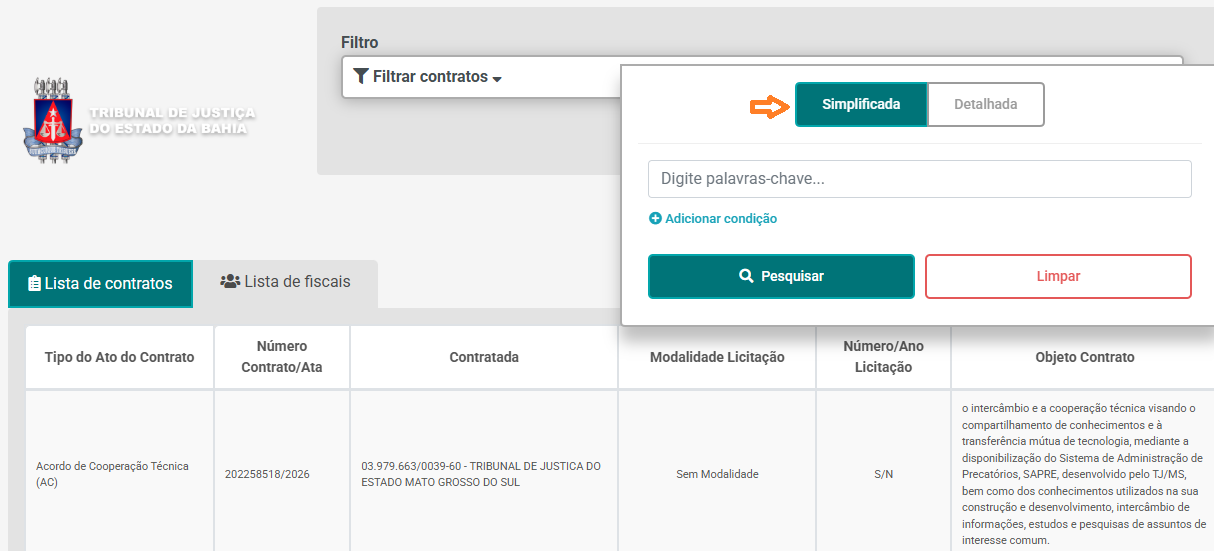Click the clipboard icon in Lista de contratos
The width and height of the screenshot is (1214, 551).
[x=34, y=284]
